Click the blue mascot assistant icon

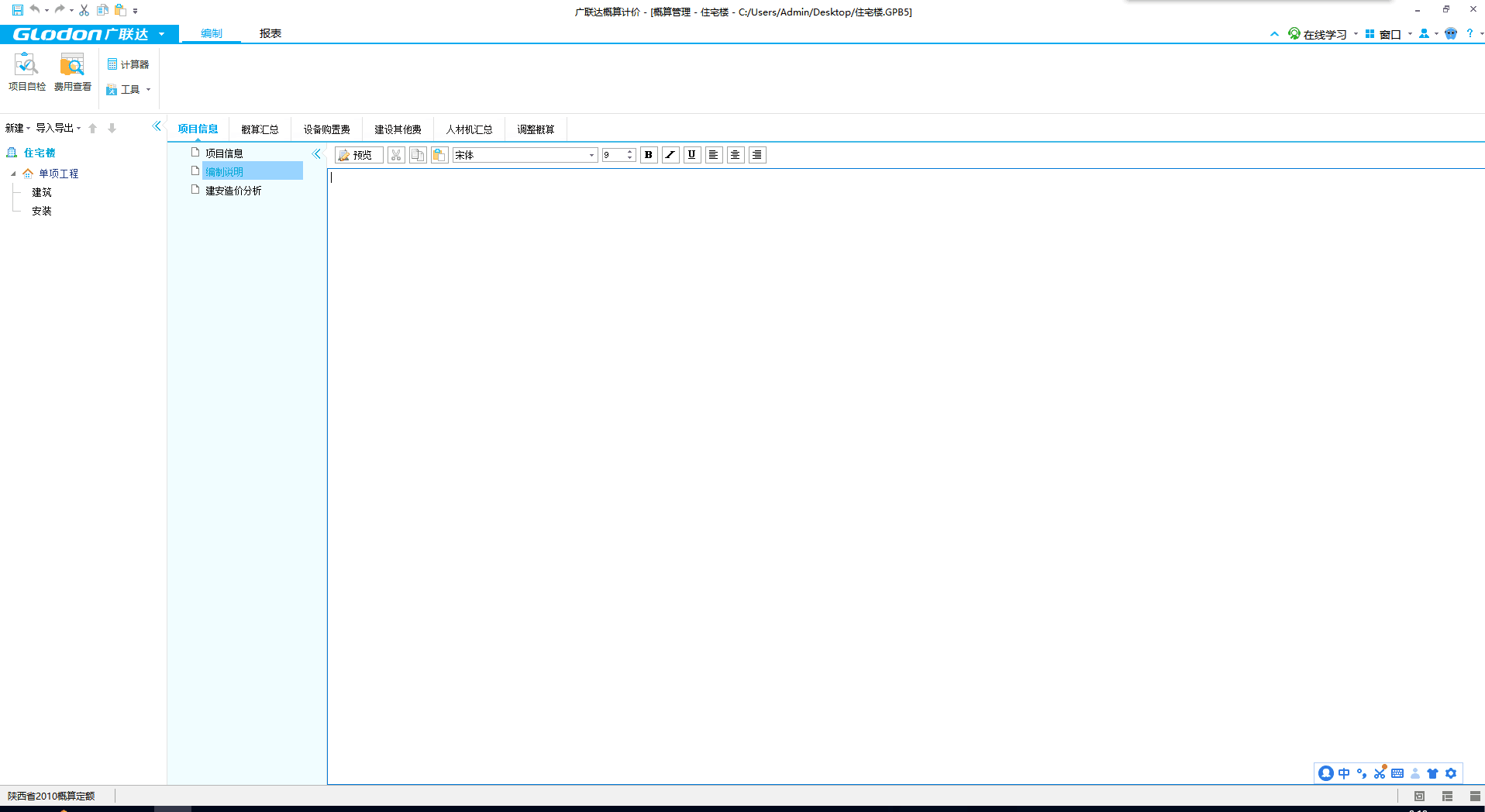(x=1451, y=33)
